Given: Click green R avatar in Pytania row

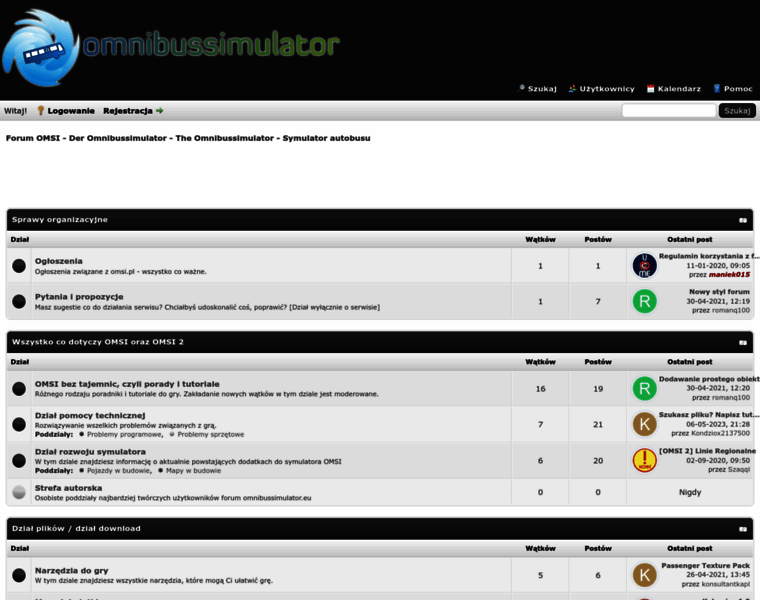Looking at the screenshot, I should (x=645, y=301).
